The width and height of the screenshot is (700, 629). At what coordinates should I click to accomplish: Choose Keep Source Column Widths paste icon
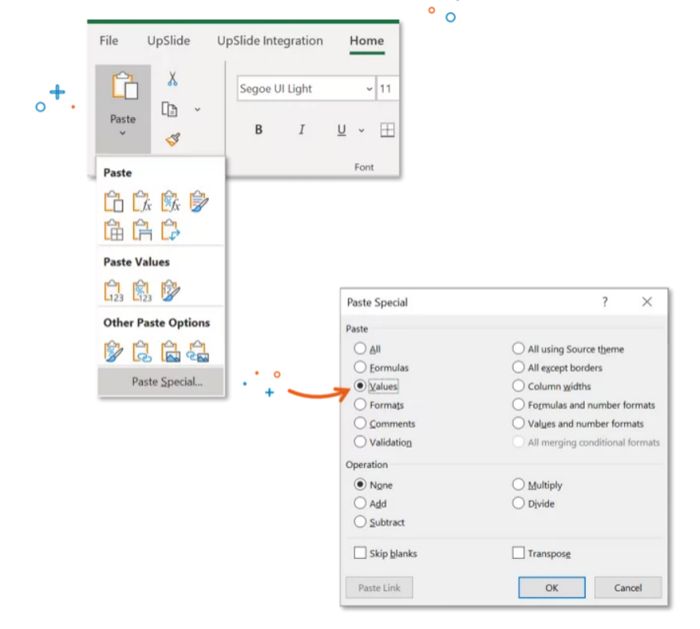click(142, 230)
